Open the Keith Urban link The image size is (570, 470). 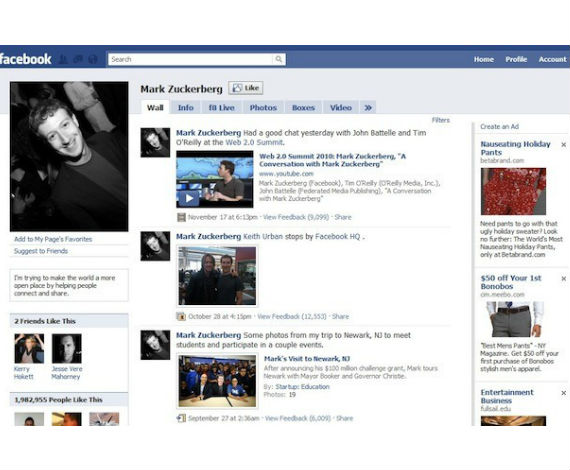click(262, 237)
